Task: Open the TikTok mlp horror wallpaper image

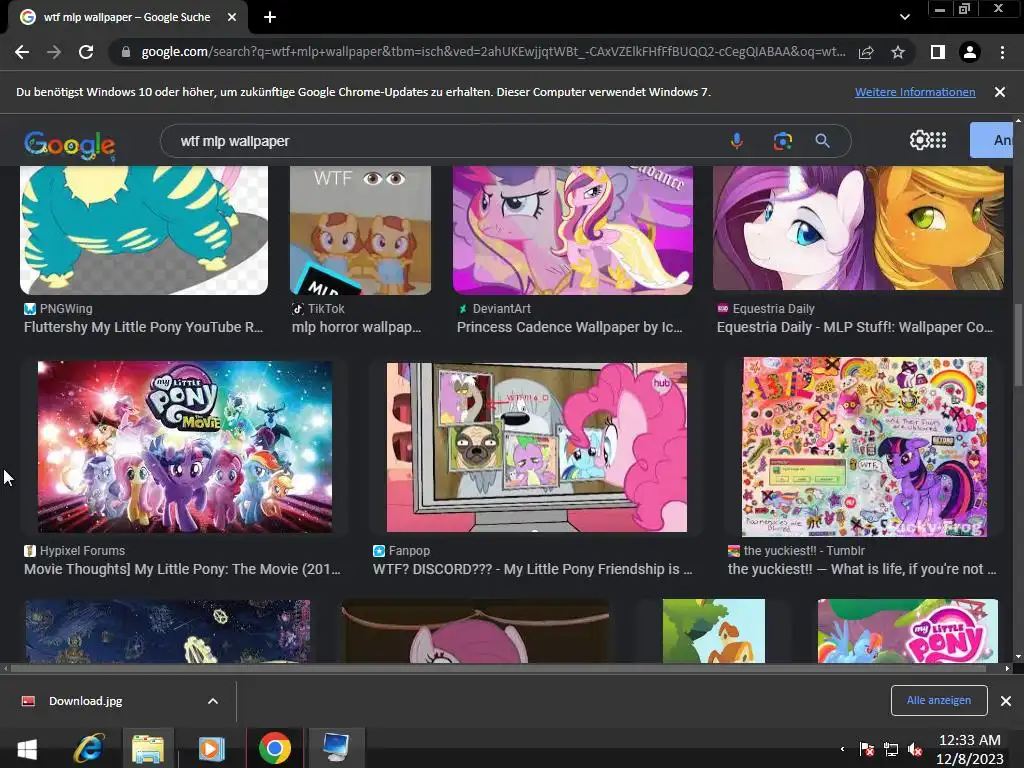Action: click(360, 230)
